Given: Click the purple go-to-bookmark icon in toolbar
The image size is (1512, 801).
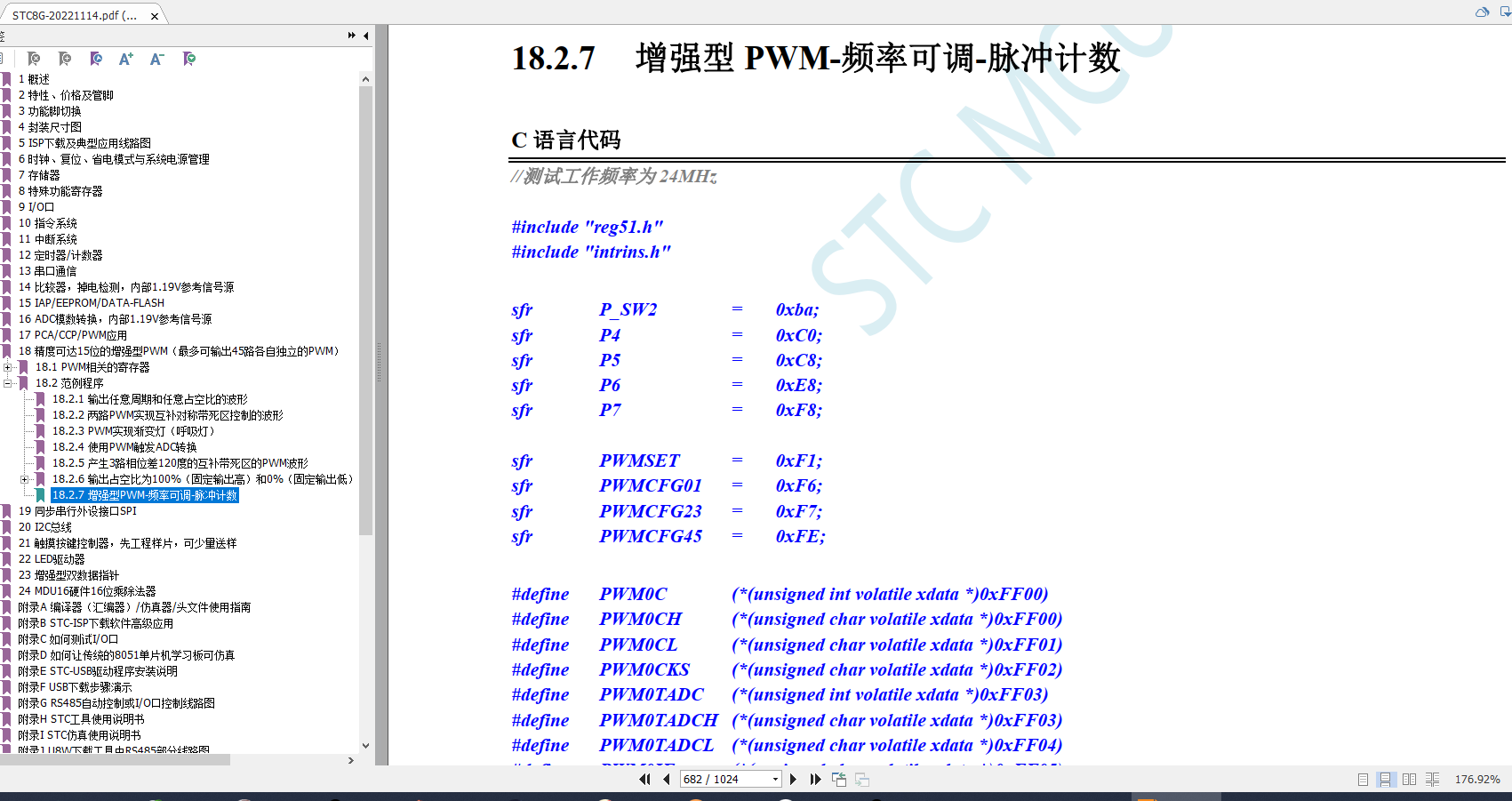Looking at the screenshot, I should point(96,59).
